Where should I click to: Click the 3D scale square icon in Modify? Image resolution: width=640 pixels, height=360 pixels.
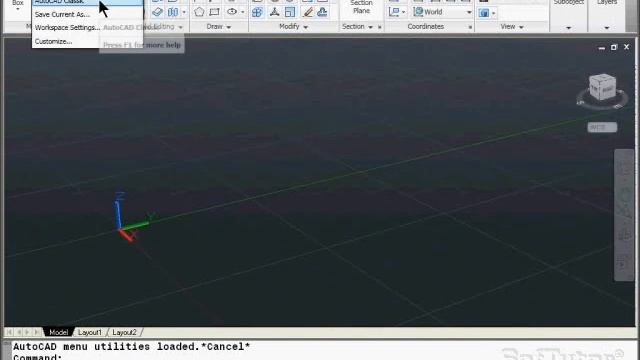coord(290,12)
